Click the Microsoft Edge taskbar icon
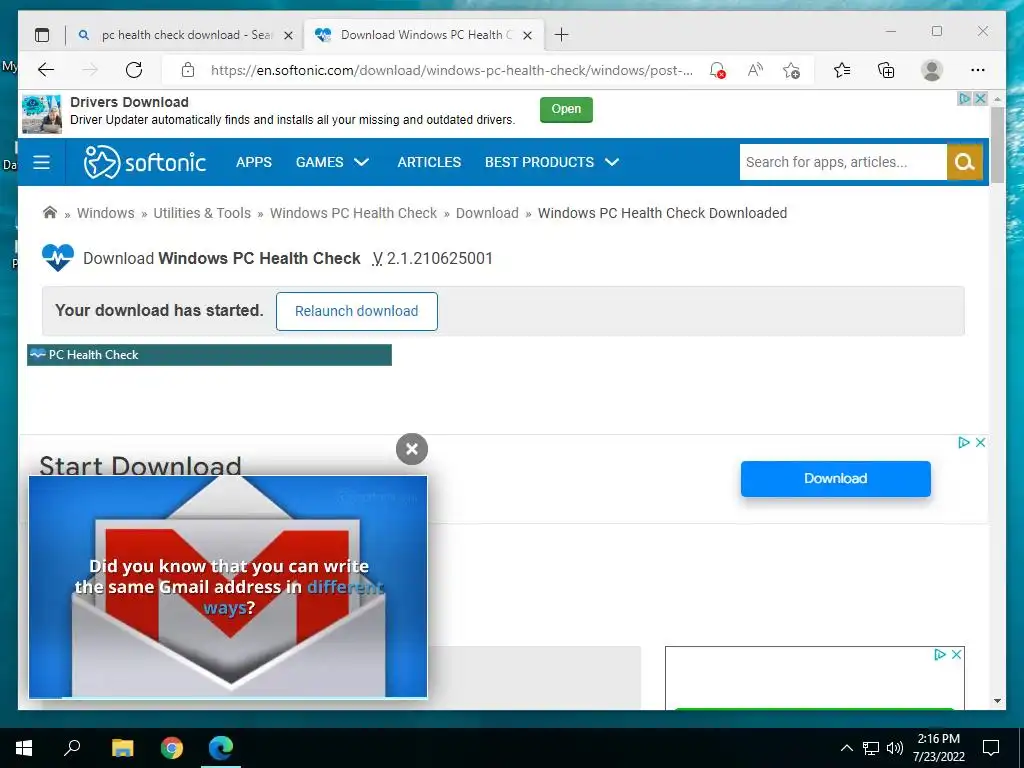 [x=221, y=748]
